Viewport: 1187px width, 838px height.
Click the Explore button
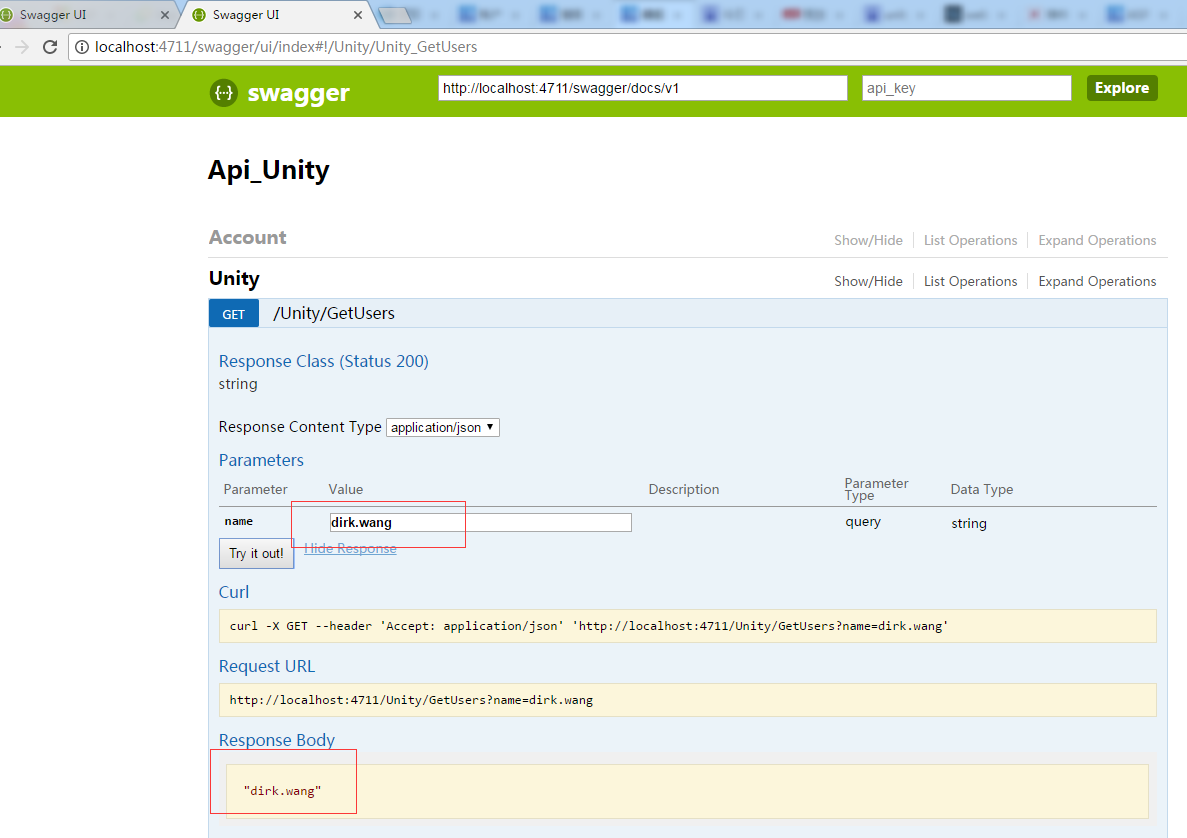pyautogui.click(x=1122, y=88)
